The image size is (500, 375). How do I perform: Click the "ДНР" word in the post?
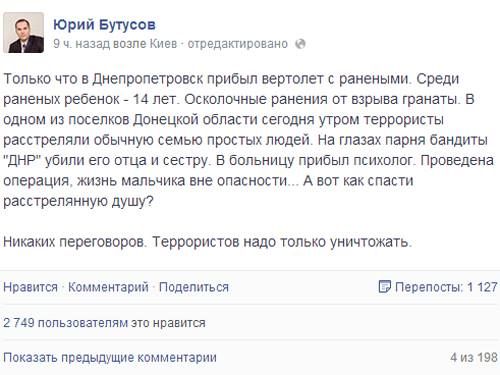pyautogui.click(x=22, y=160)
